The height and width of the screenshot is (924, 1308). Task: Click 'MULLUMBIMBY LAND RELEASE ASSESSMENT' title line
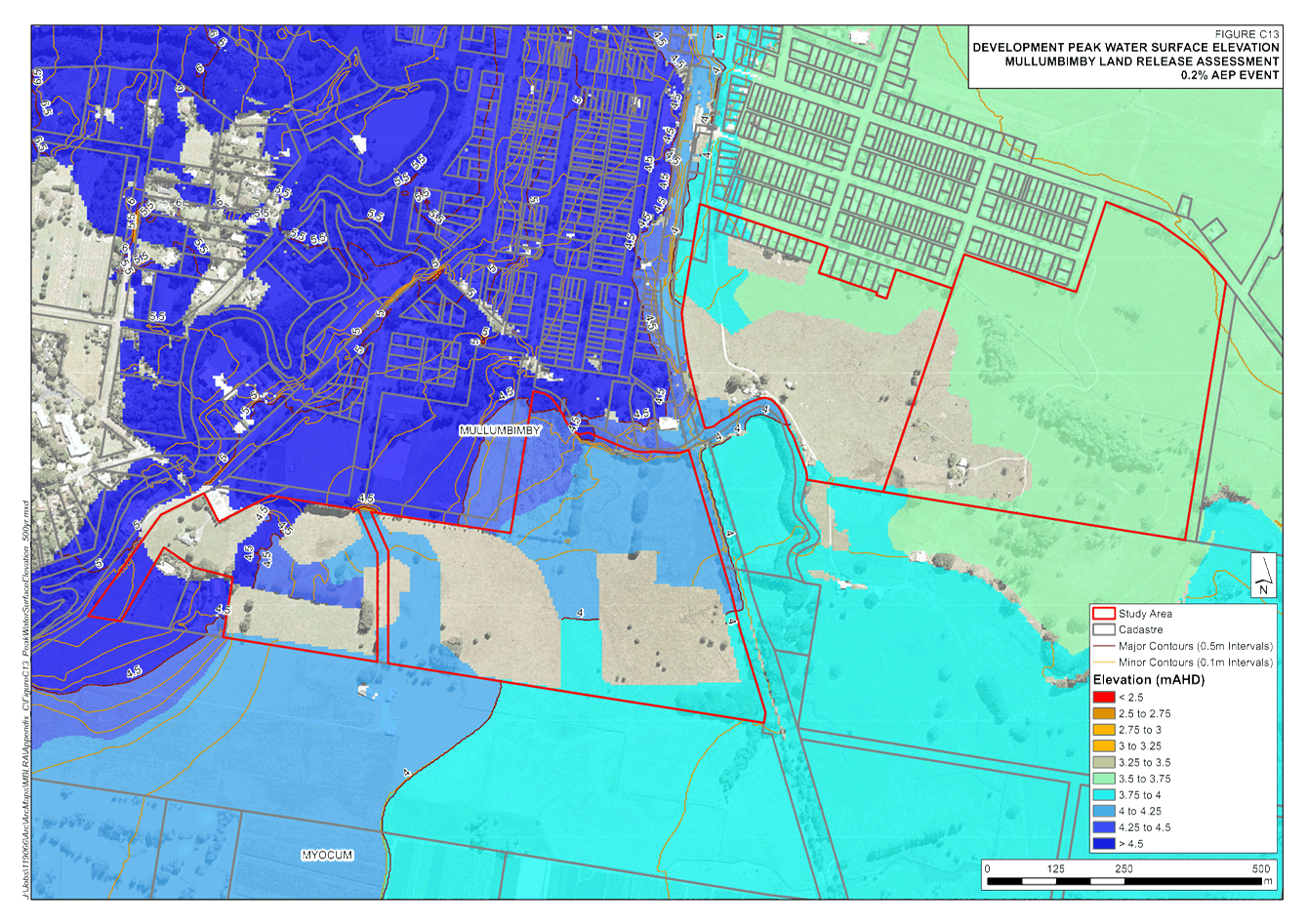pos(1142,61)
